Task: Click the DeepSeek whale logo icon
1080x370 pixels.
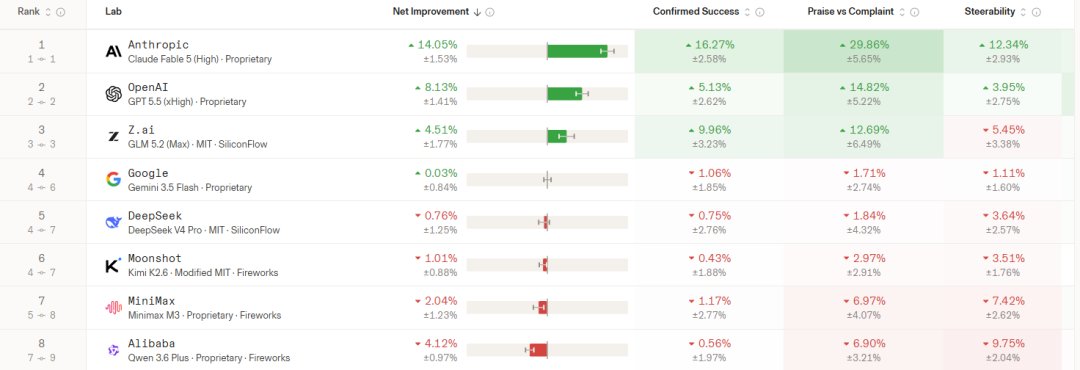Action: (x=114, y=222)
